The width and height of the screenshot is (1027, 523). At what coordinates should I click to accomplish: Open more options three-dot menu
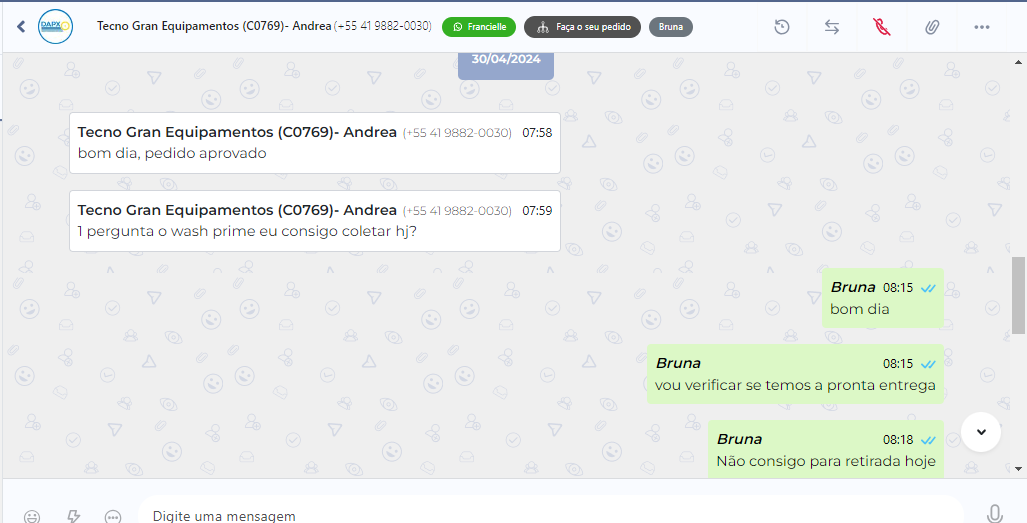(982, 27)
